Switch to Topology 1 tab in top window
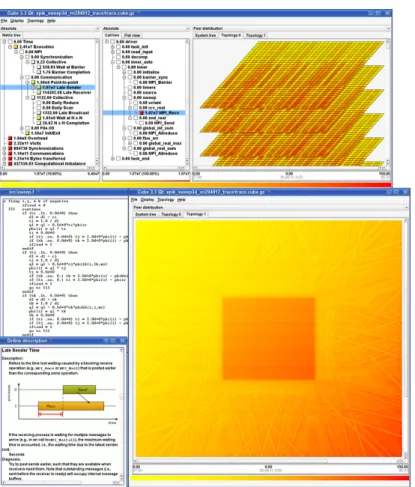This screenshot has width=415, height=487. coord(255,35)
